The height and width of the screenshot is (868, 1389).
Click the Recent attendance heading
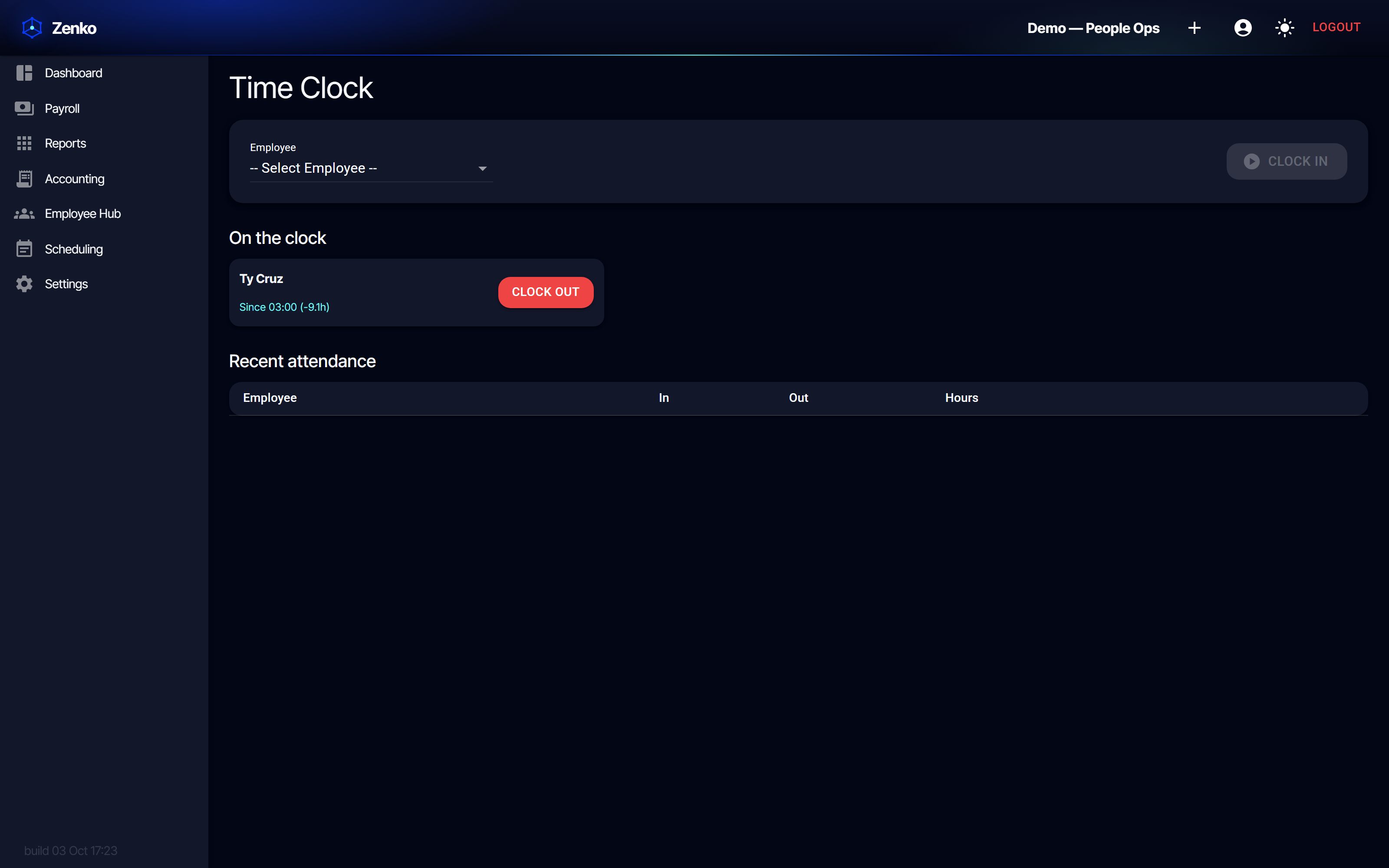(302, 361)
